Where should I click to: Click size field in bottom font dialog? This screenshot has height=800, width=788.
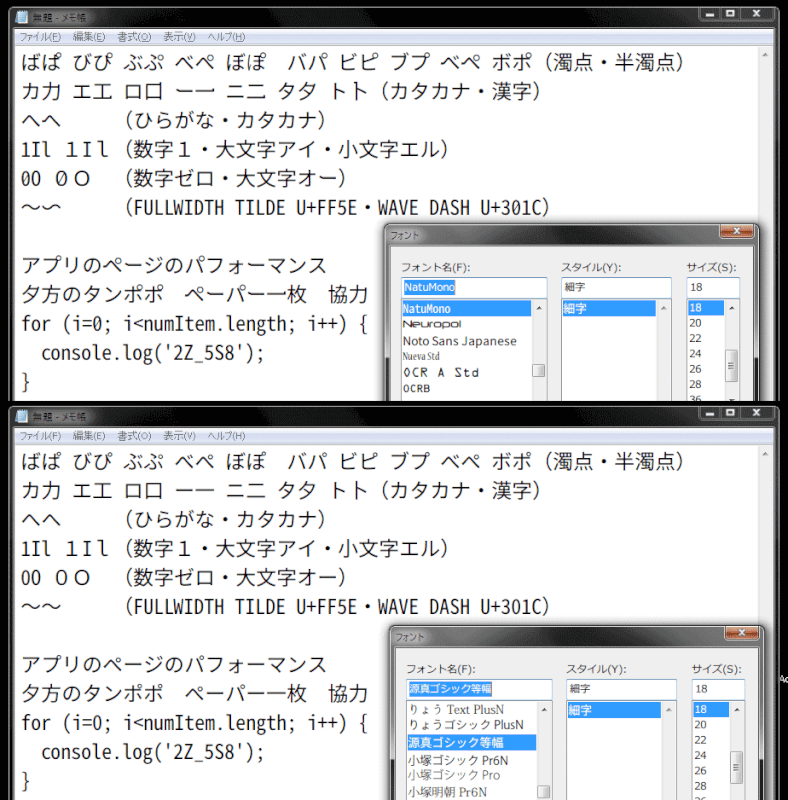[718, 689]
